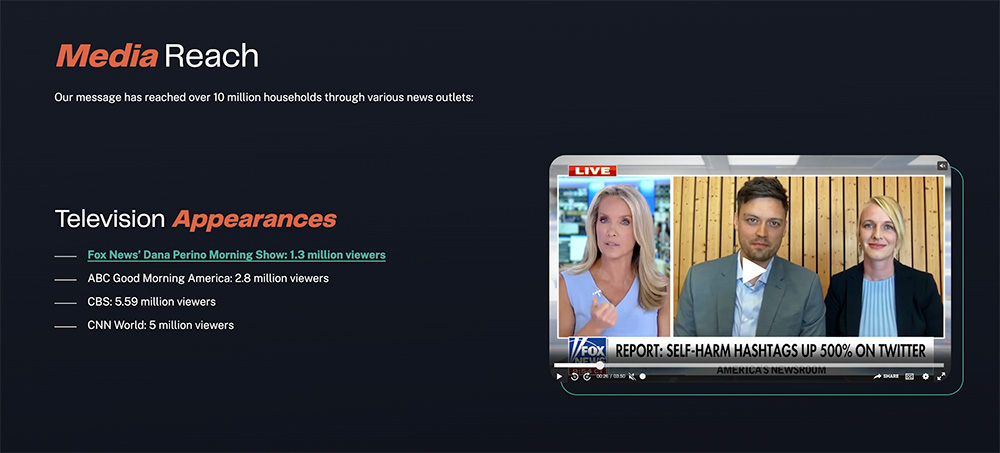The width and height of the screenshot is (1000, 453).
Task: Enter fullscreen mode for the video
Action: [x=941, y=376]
